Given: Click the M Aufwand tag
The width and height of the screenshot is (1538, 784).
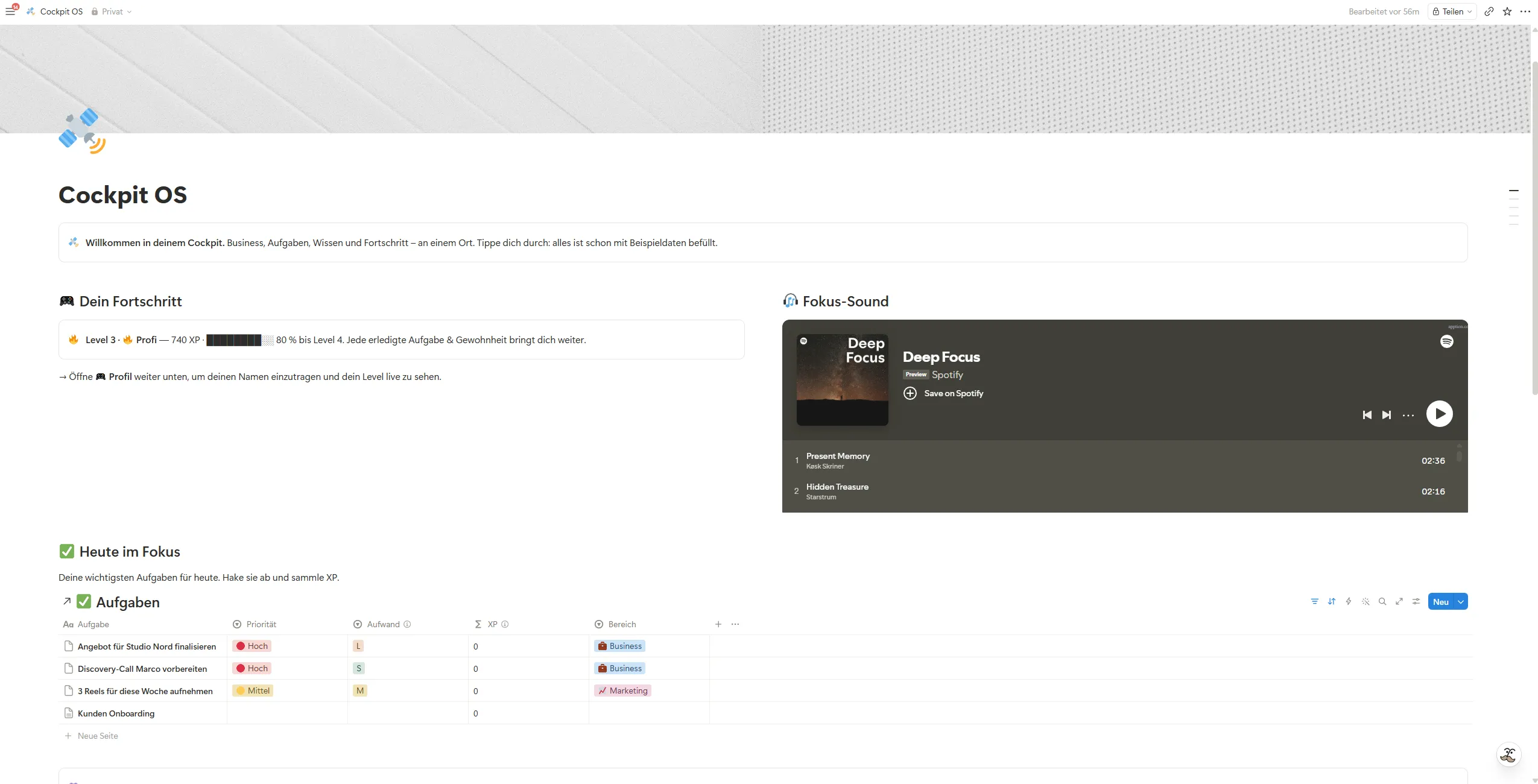Looking at the screenshot, I should (360, 691).
